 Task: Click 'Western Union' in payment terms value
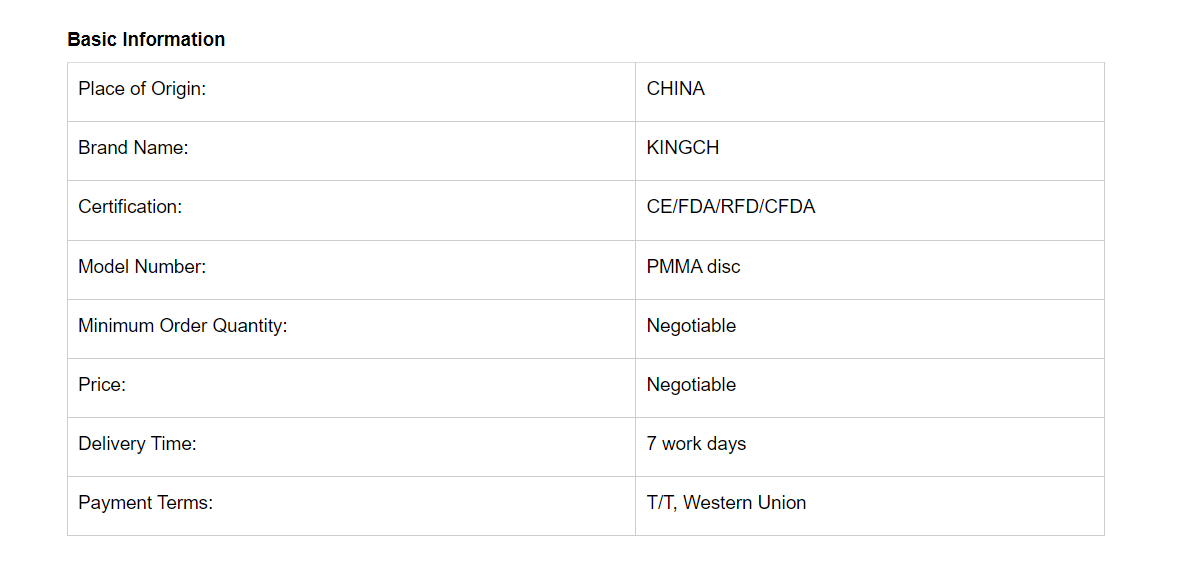745,503
